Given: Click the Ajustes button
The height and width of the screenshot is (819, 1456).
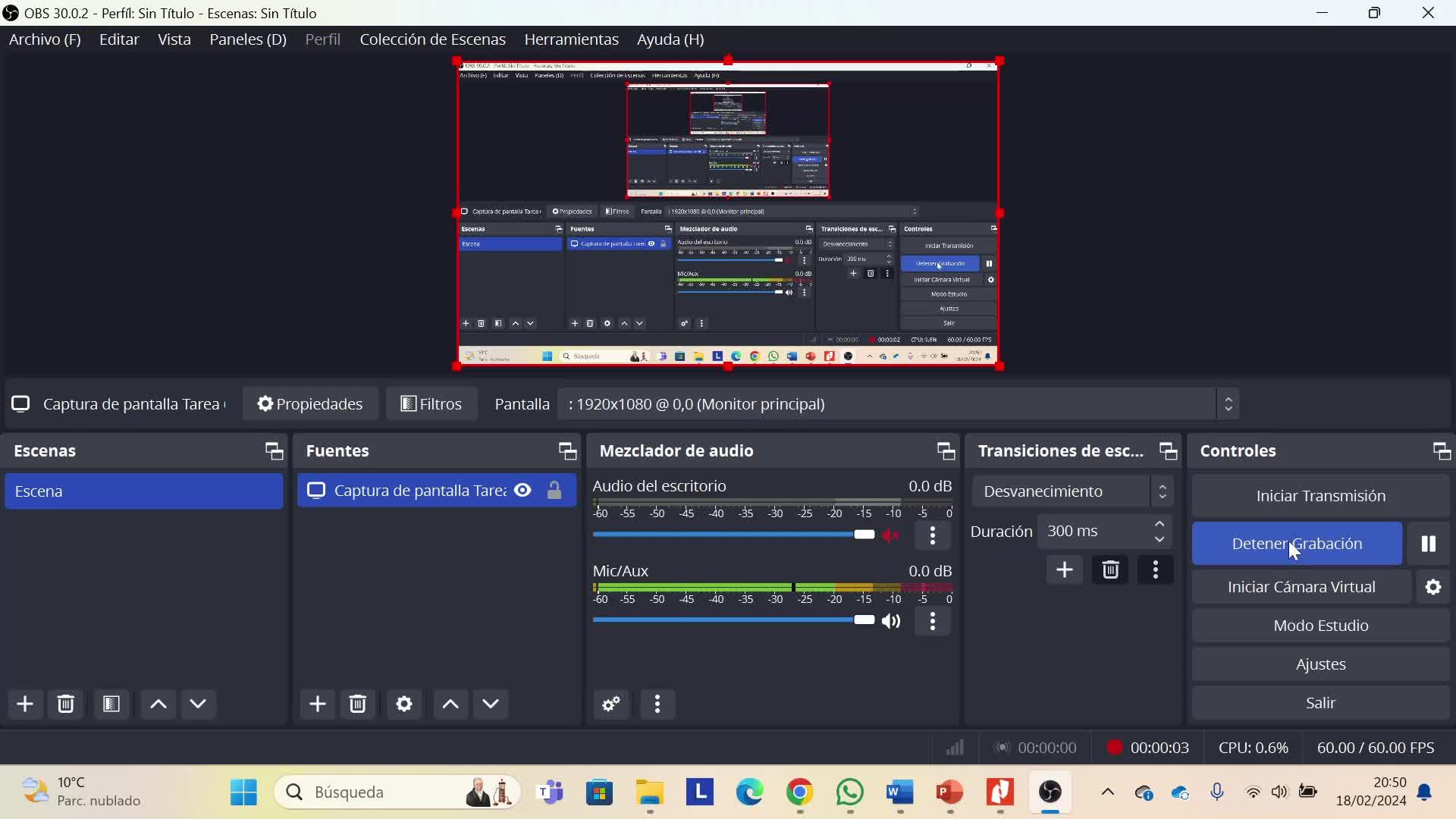Looking at the screenshot, I should click(x=1320, y=664).
